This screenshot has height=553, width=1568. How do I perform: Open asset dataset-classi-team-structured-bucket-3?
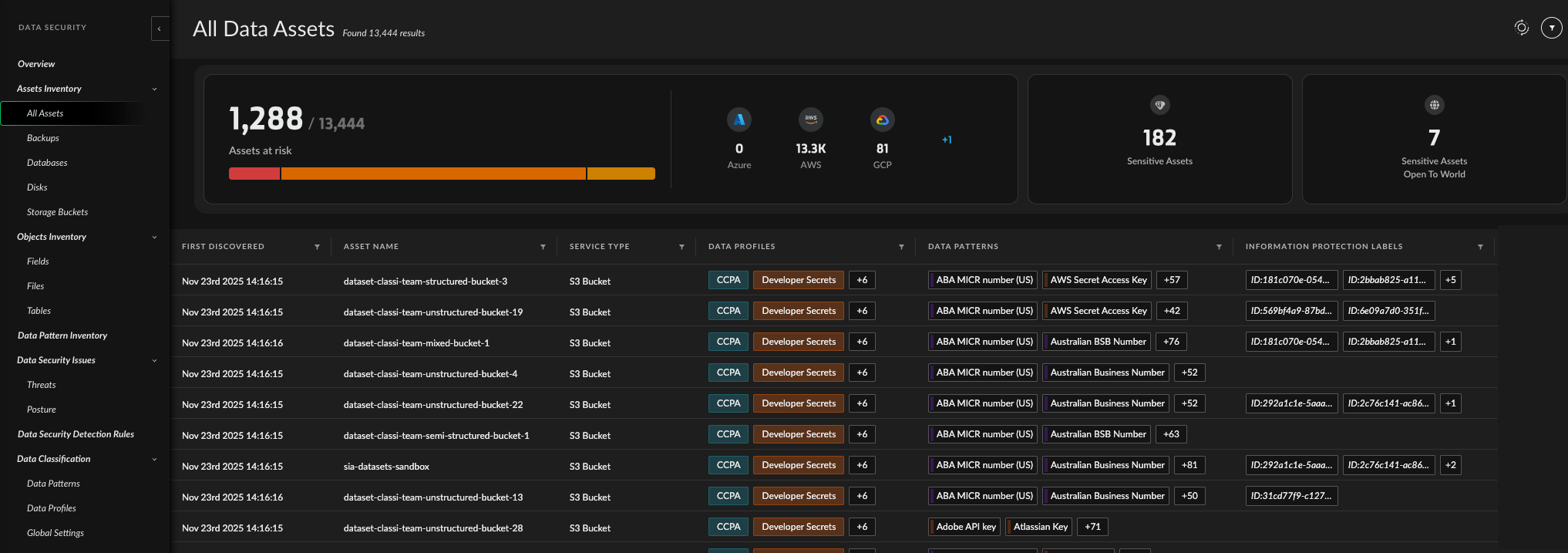pyautogui.click(x=426, y=282)
